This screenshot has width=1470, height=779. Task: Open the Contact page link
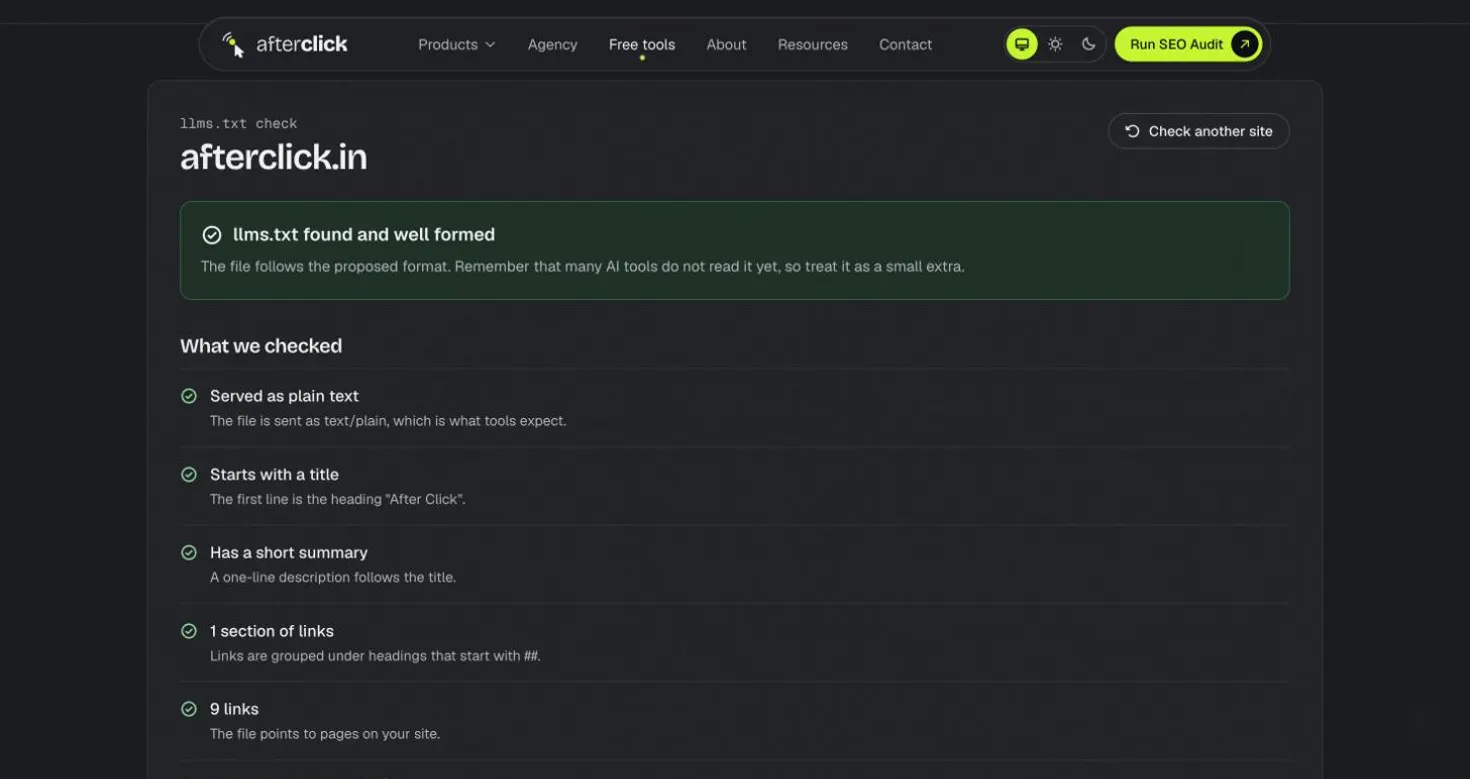point(905,44)
